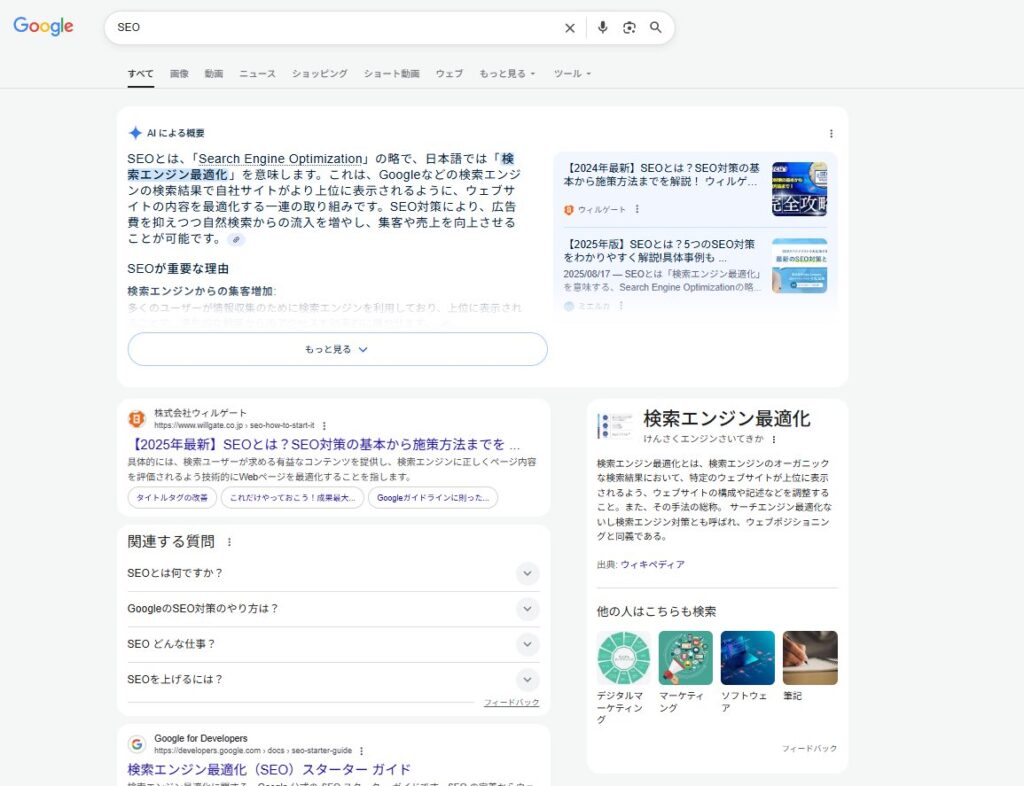Select the デジタルマーケティング thumbnail

[623, 658]
